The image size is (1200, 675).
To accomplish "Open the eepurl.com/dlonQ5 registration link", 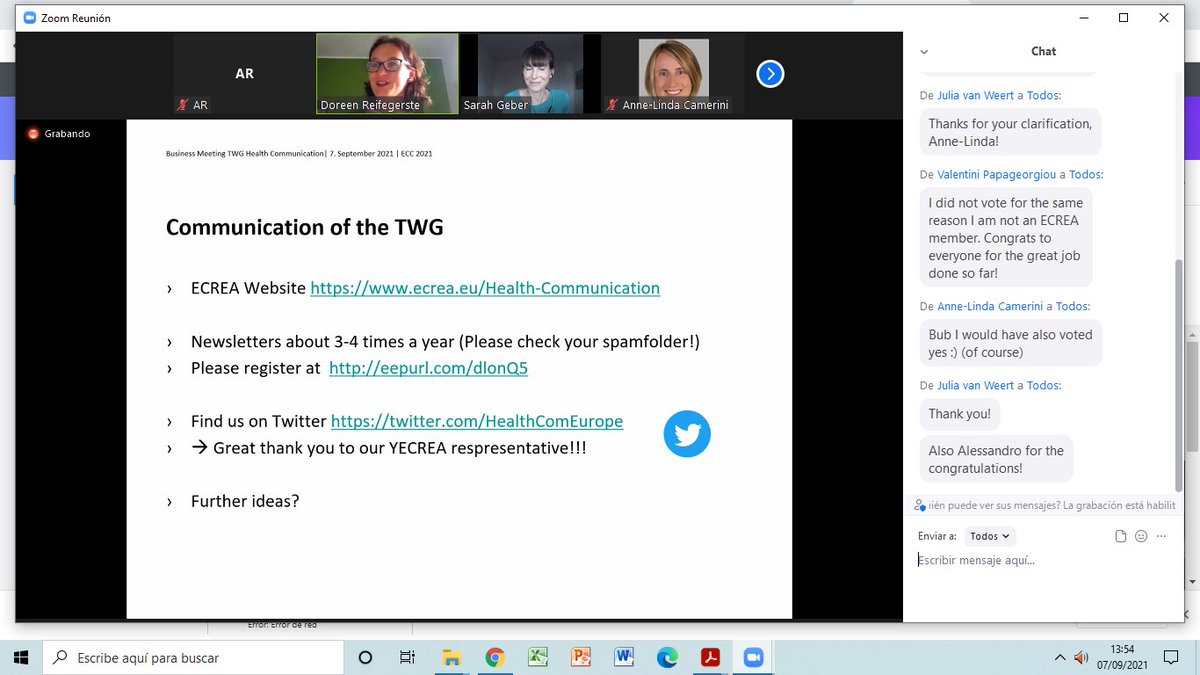I will tap(428, 368).
